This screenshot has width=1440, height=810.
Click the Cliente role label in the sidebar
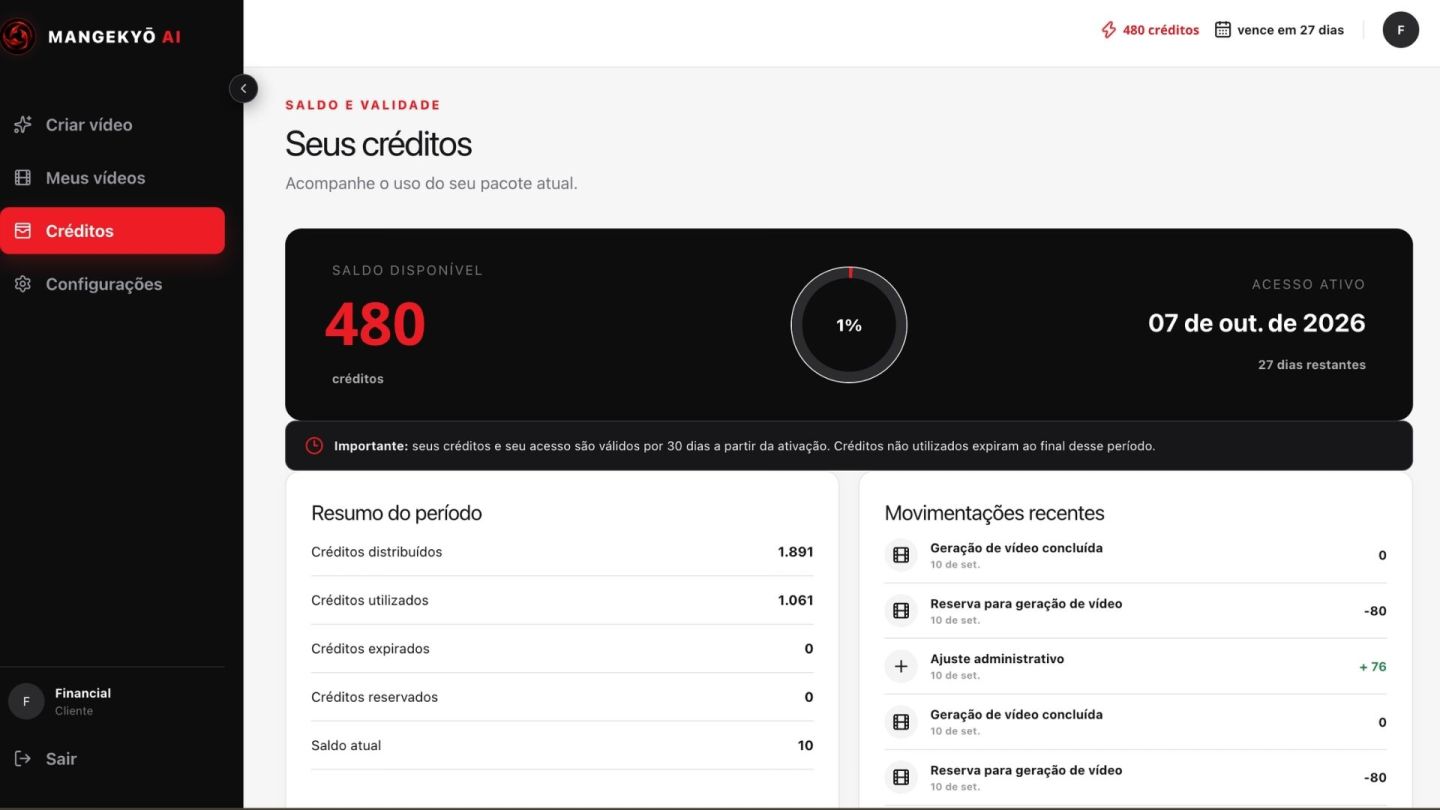pyautogui.click(x=74, y=711)
